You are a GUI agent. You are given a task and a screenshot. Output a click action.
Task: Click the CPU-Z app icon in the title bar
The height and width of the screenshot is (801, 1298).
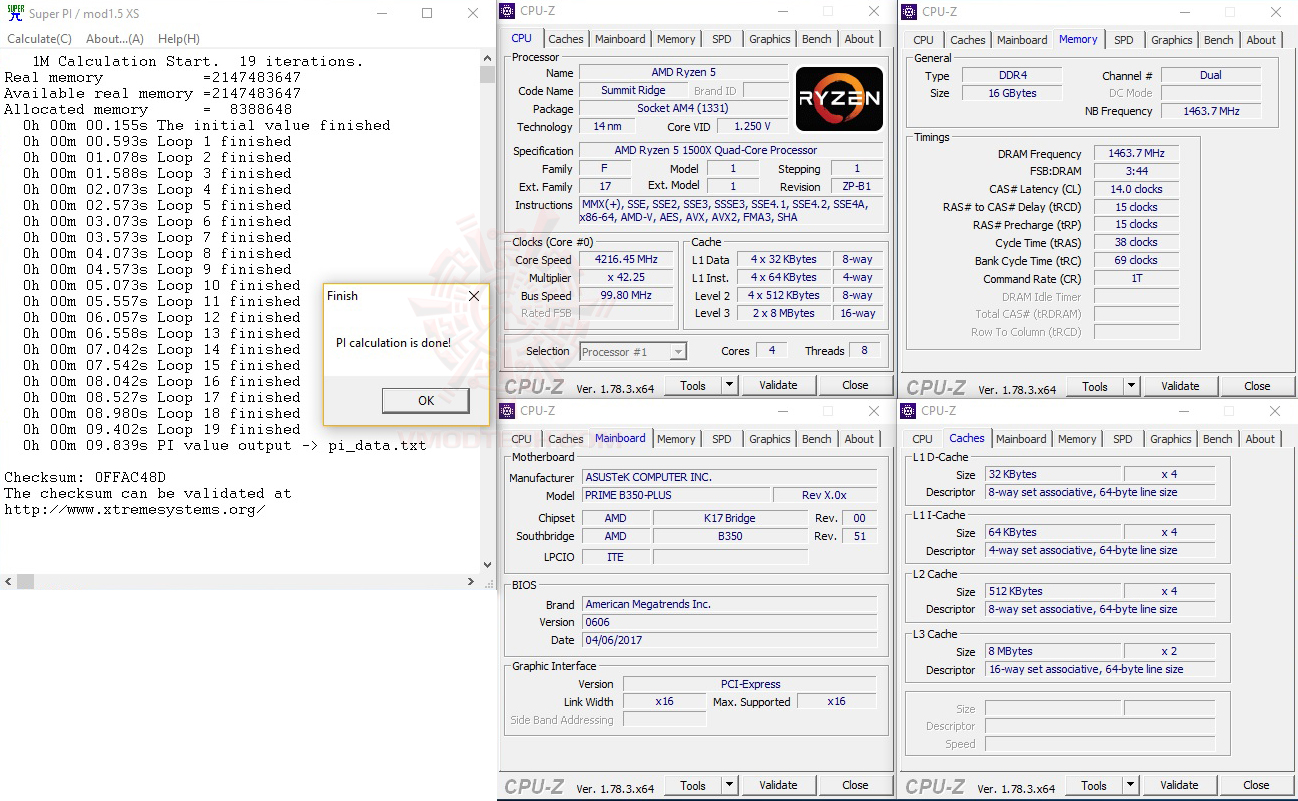click(x=507, y=10)
